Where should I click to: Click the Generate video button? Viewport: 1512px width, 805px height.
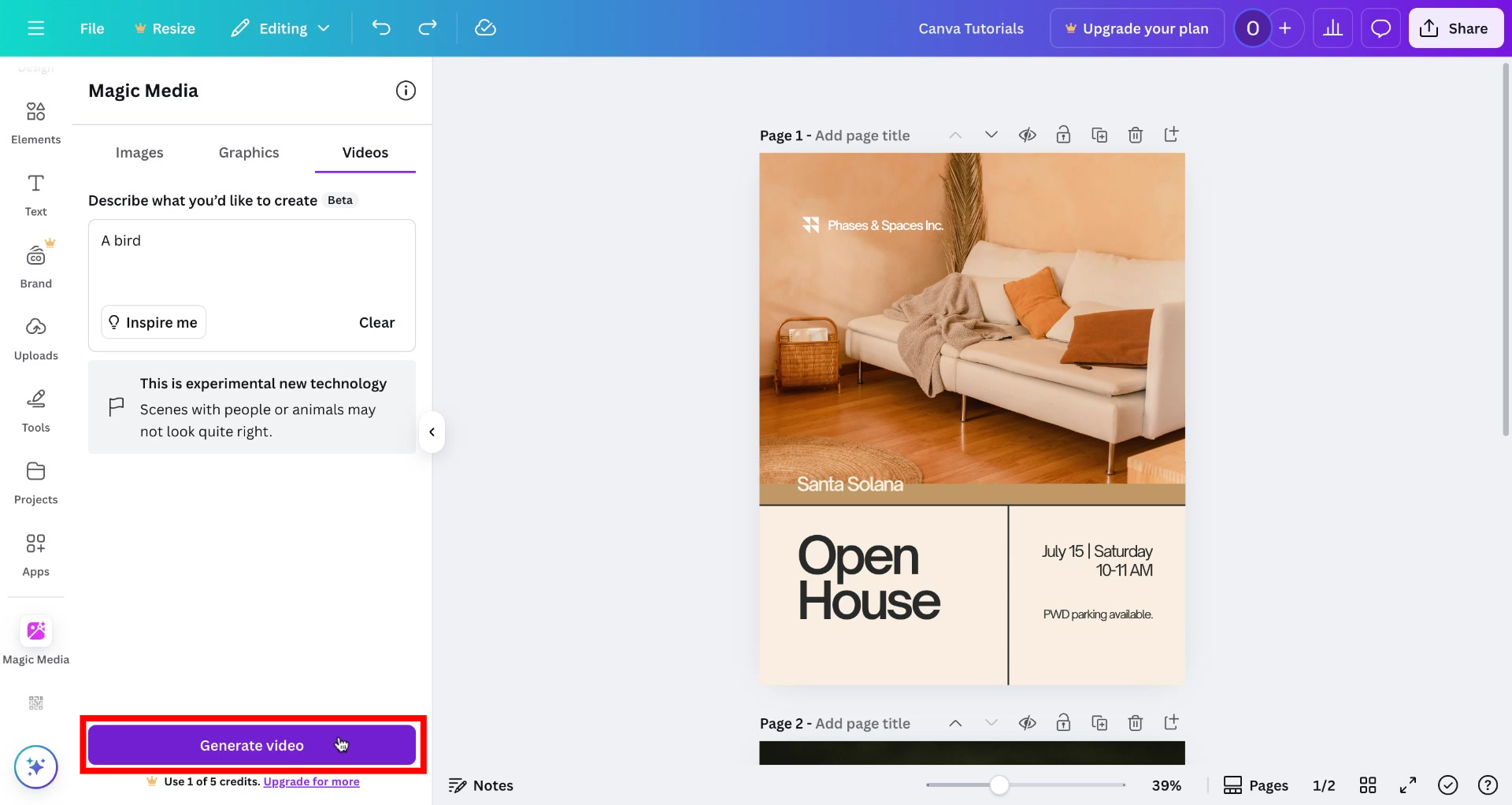coord(251,745)
